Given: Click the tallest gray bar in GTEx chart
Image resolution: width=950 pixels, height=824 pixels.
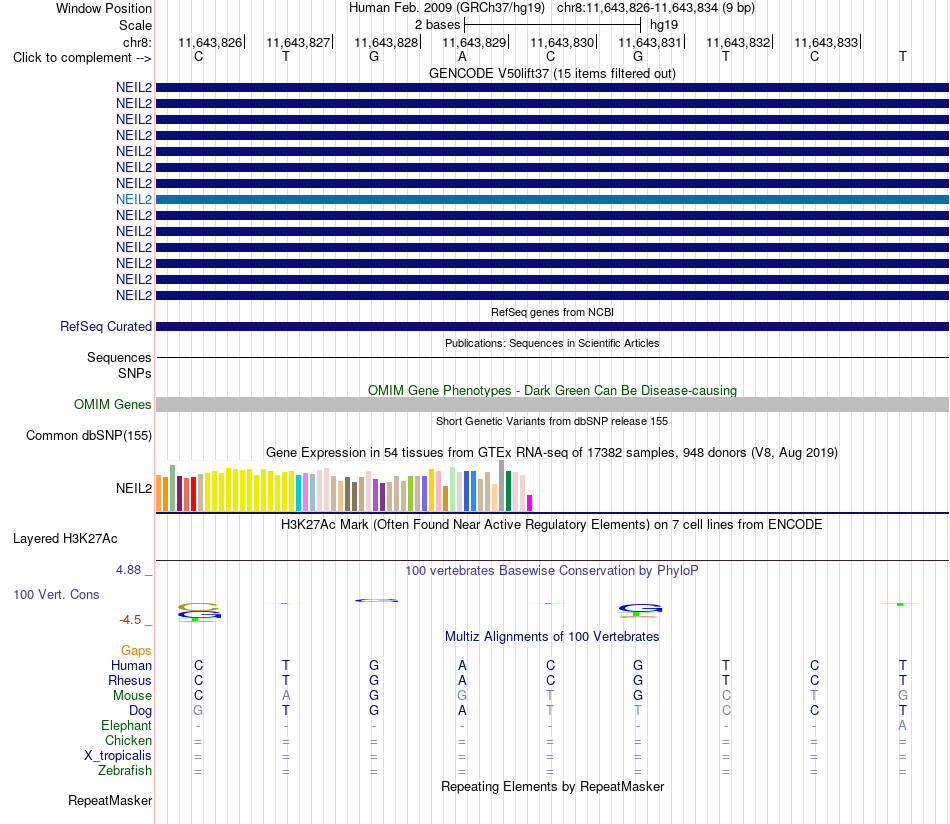Looking at the screenshot, I should (x=501, y=485).
